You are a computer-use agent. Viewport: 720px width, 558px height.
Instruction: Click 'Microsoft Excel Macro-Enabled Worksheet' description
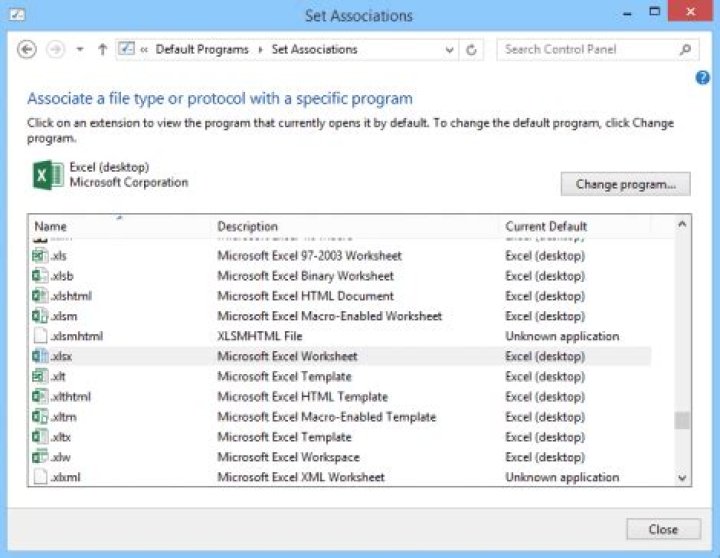pos(329,316)
